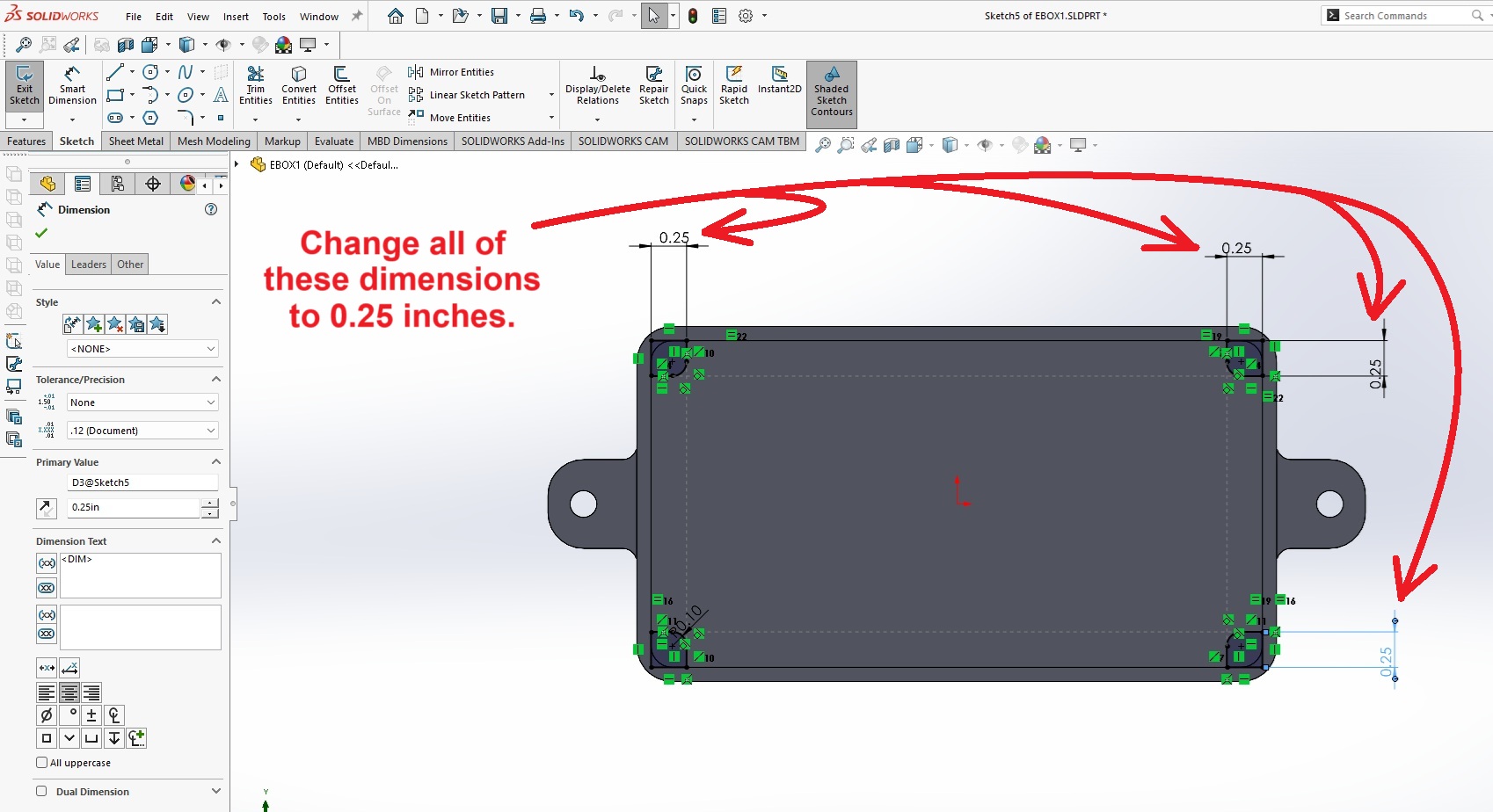Click the Smart Dimension tool
Screen dimensions: 1493x812
coord(72,86)
